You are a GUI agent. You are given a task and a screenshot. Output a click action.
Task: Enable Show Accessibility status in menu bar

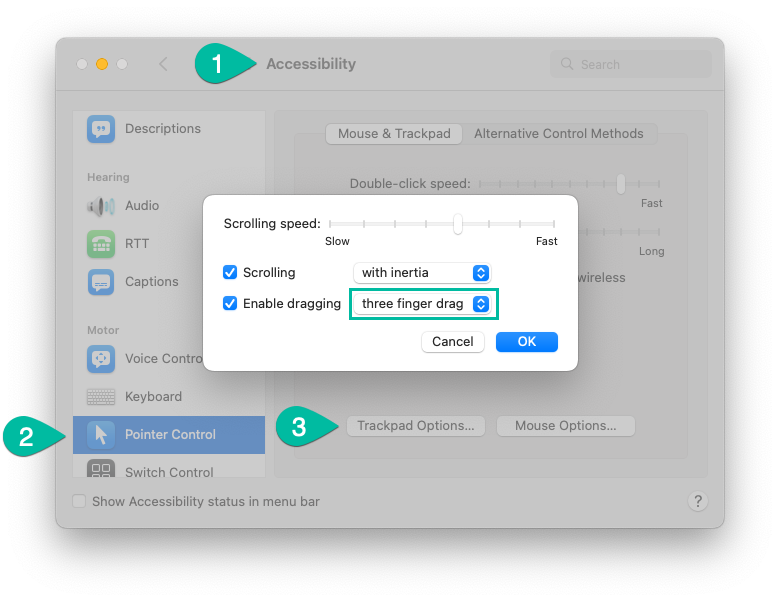tap(79, 502)
